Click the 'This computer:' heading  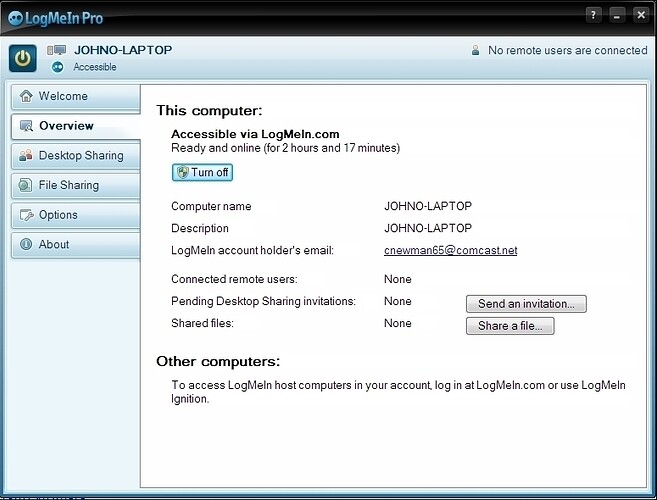tap(209, 111)
